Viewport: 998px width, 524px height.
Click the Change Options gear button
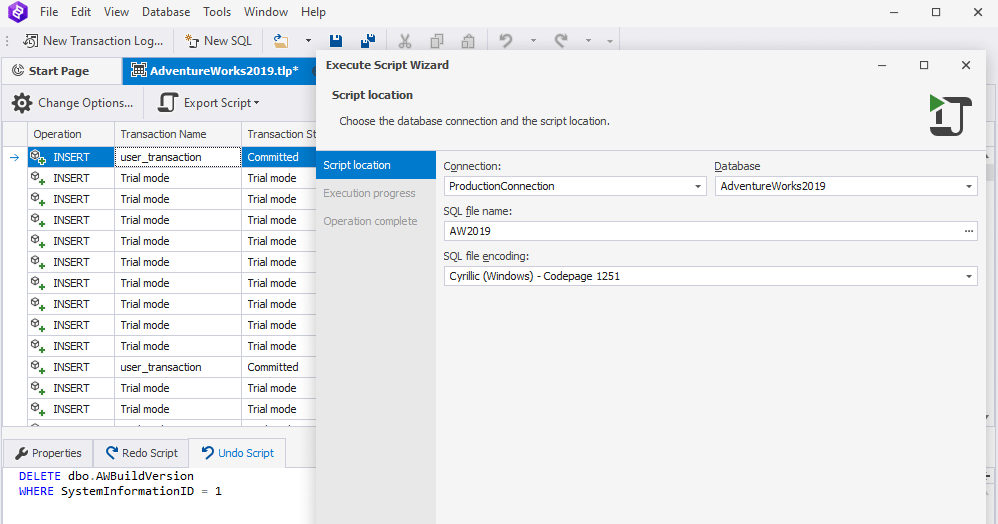tap(72, 103)
